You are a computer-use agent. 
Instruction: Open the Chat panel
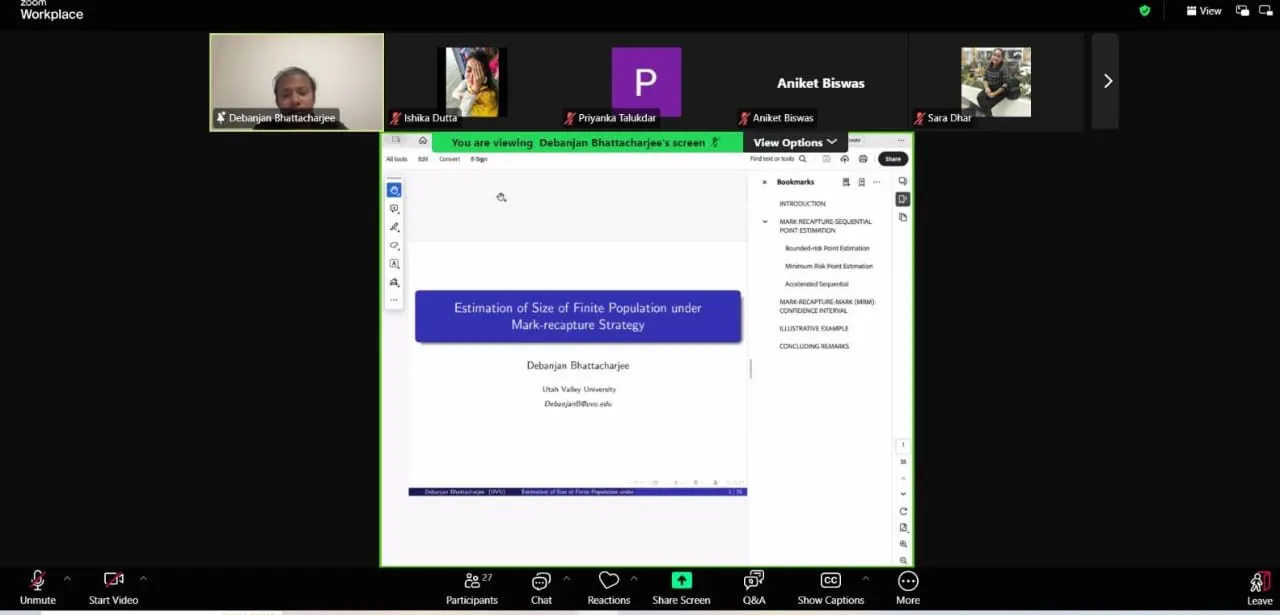pos(541,588)
